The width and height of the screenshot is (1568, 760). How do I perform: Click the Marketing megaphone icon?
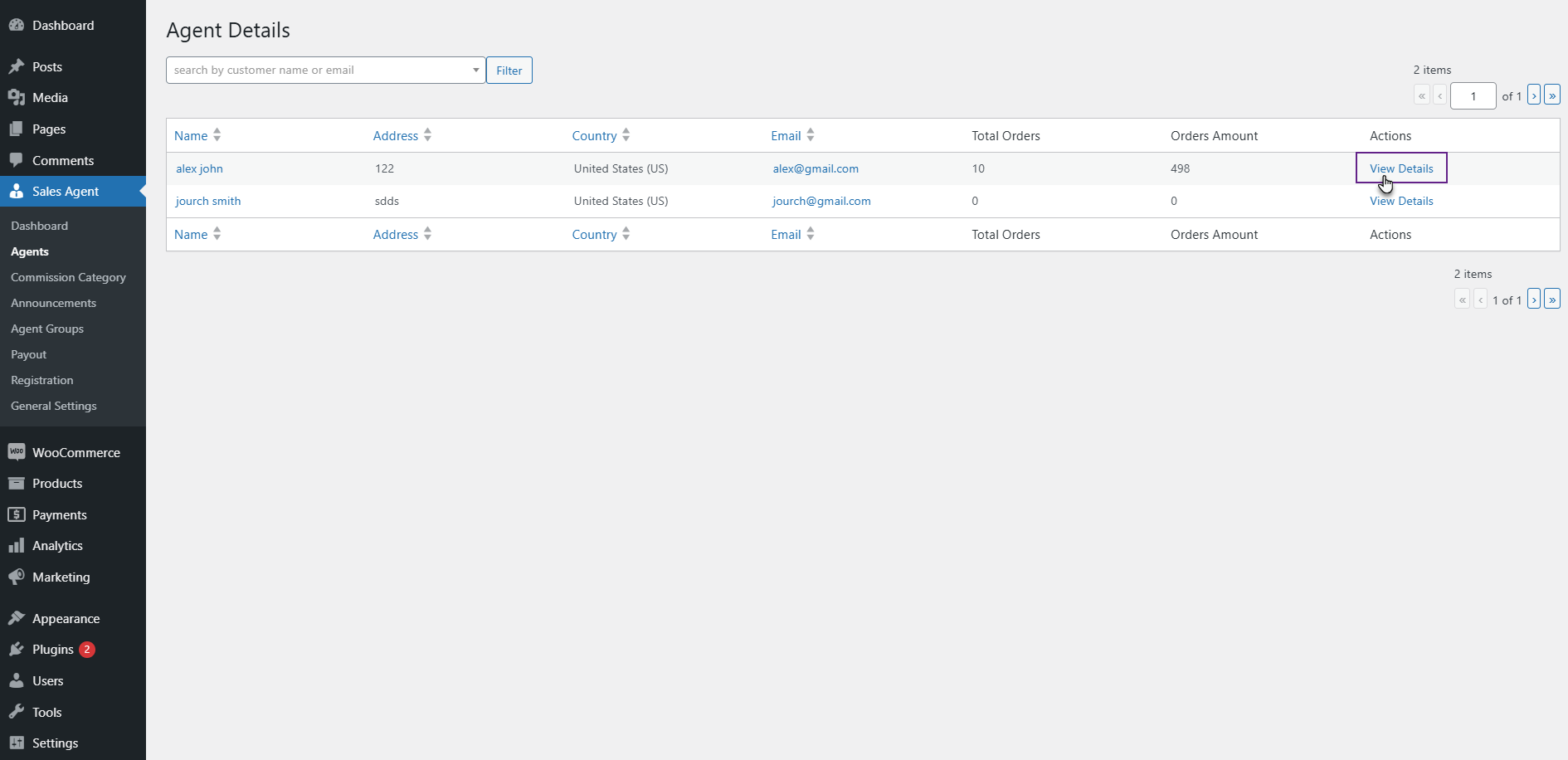[x=17, y=577]
